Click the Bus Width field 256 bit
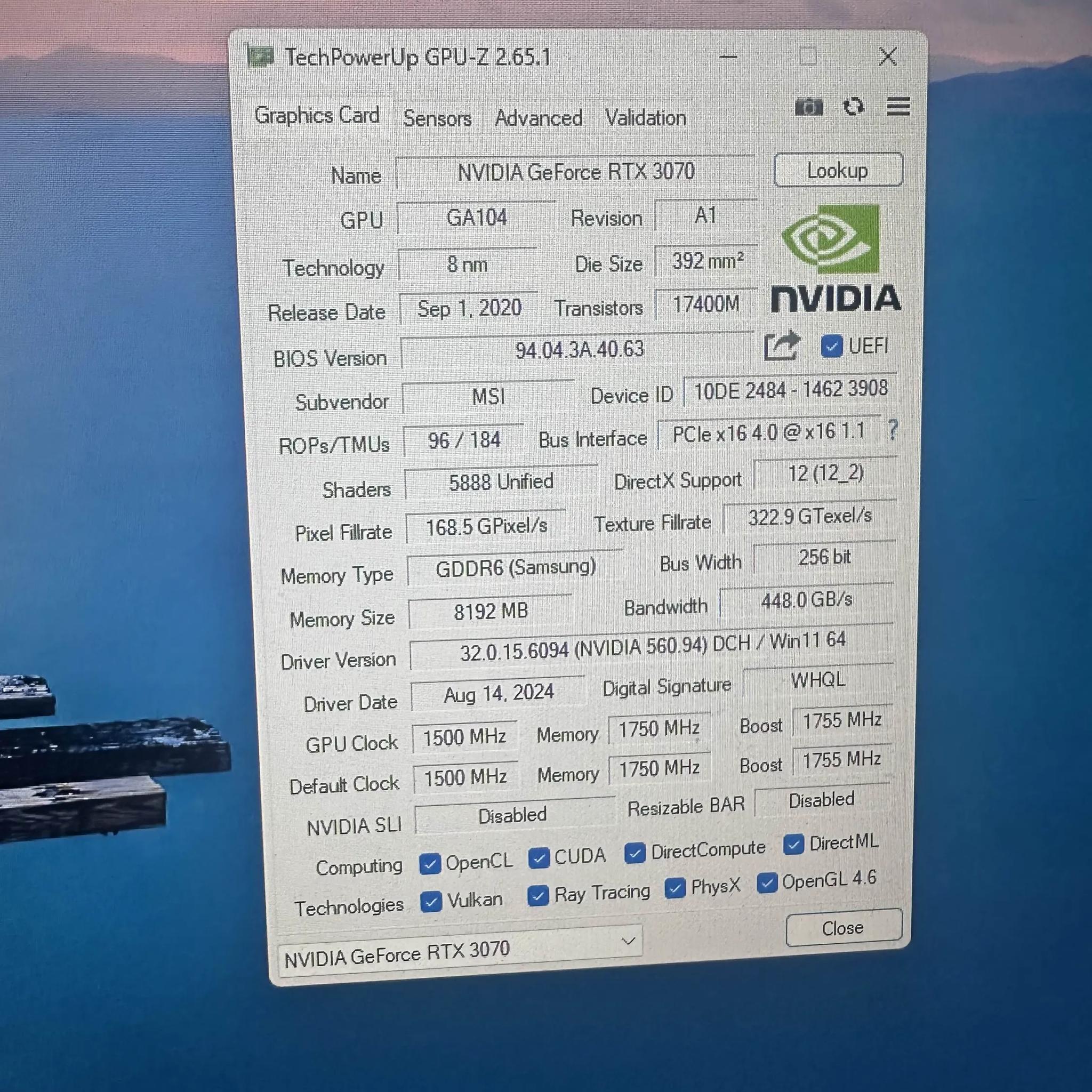Image resolution: width=1092 pixels, height=1092 pixels. click(824, 558)
